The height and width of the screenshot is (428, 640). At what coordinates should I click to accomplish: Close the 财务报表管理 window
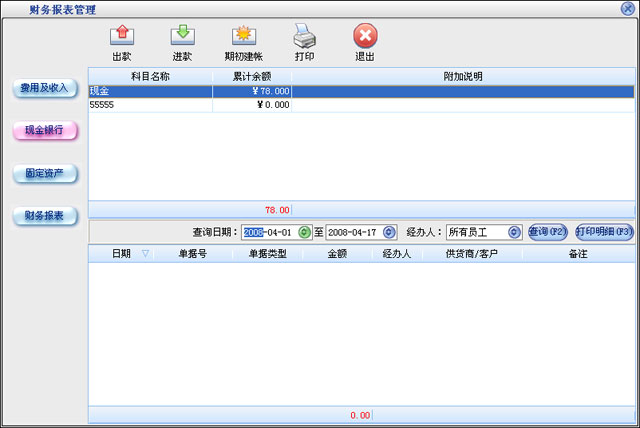pos(628,8)
